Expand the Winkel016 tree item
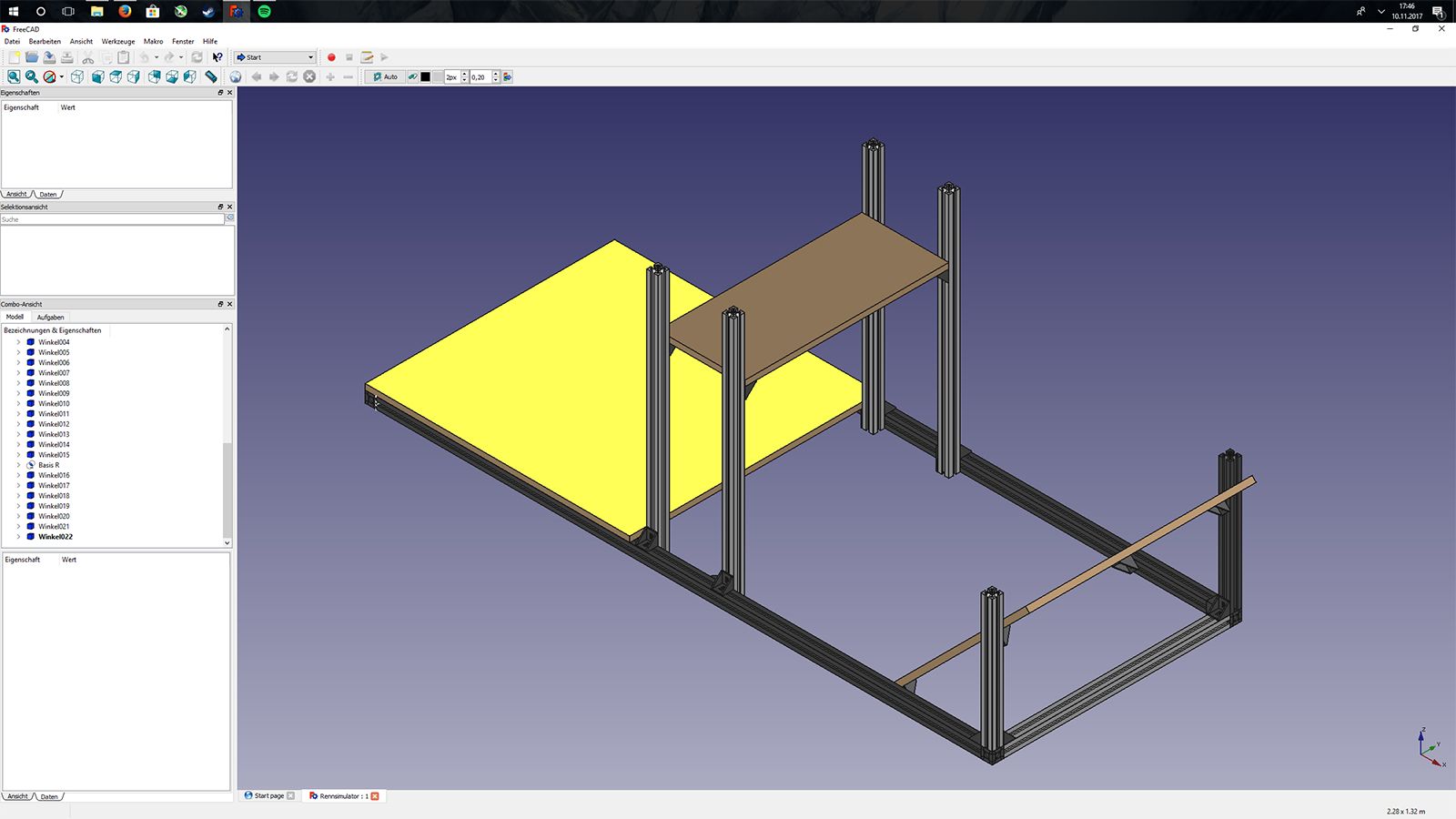Screen dimensions: 1456x819 pyautogui.click(x=18, y=475)
